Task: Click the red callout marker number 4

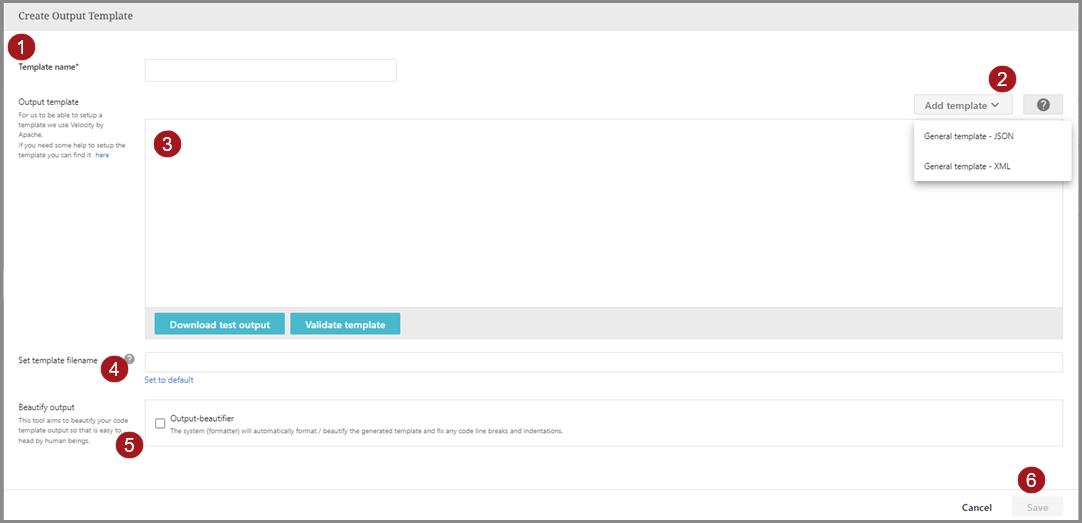Action: point(115,370)
